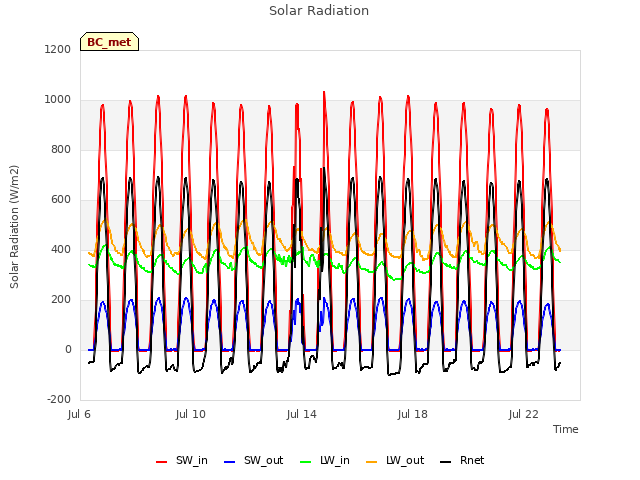
Task: Click the Solar Radiation (W/m2) y-axis label
Action: (14, 227)
